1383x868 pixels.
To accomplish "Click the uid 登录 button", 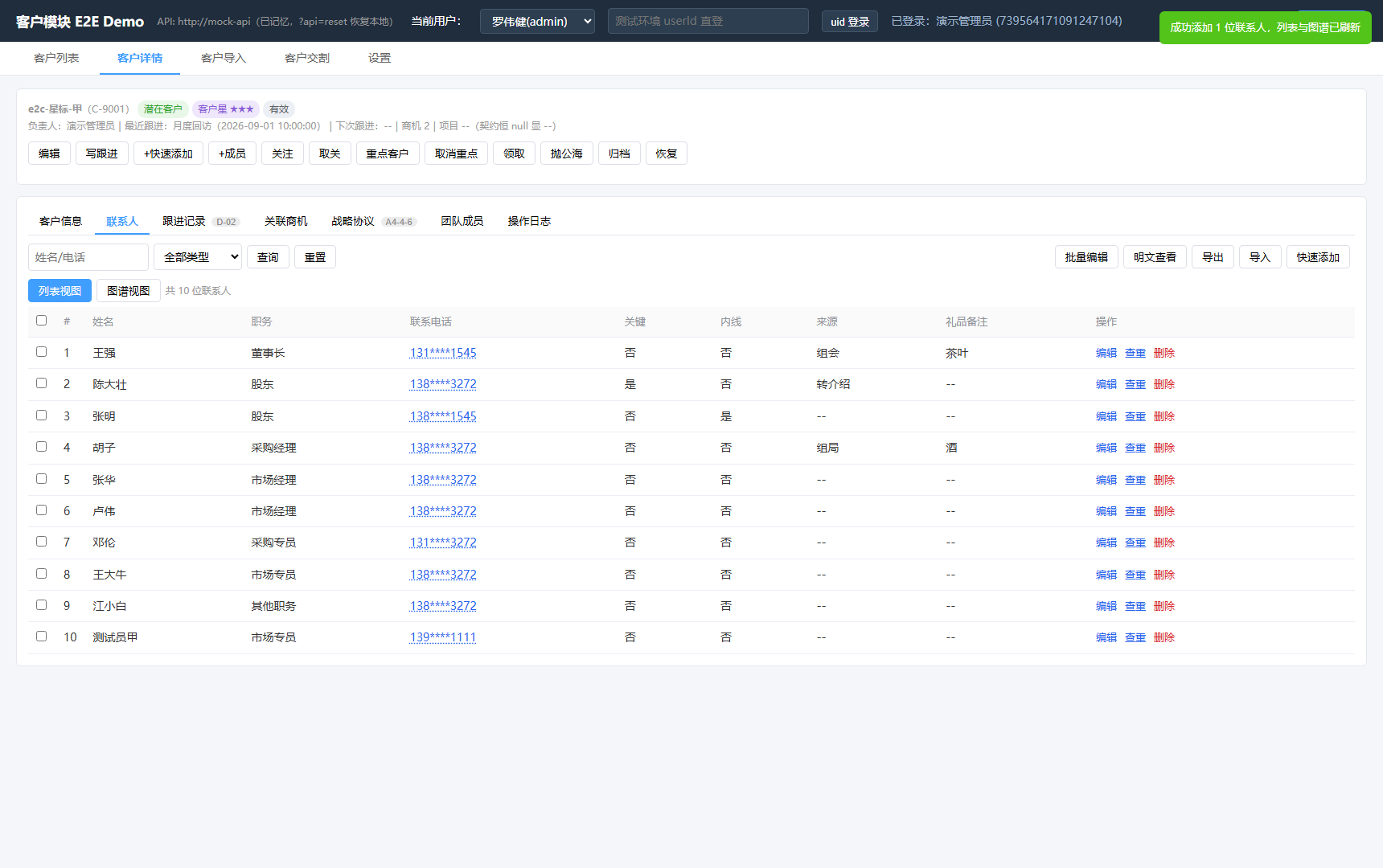I will (850, 22).
